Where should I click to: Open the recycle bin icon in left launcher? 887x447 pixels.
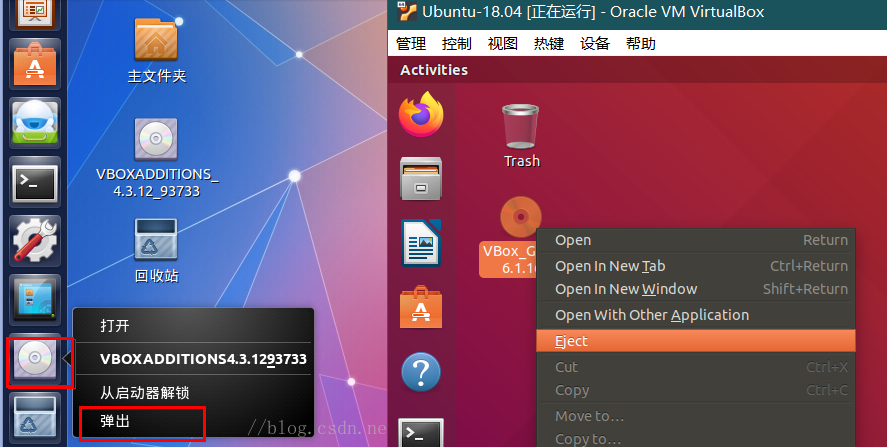coord(35,418)
